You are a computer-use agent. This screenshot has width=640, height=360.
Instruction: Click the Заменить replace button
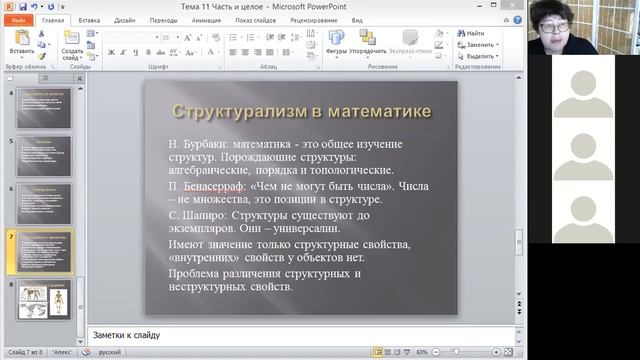coord(478,45)
